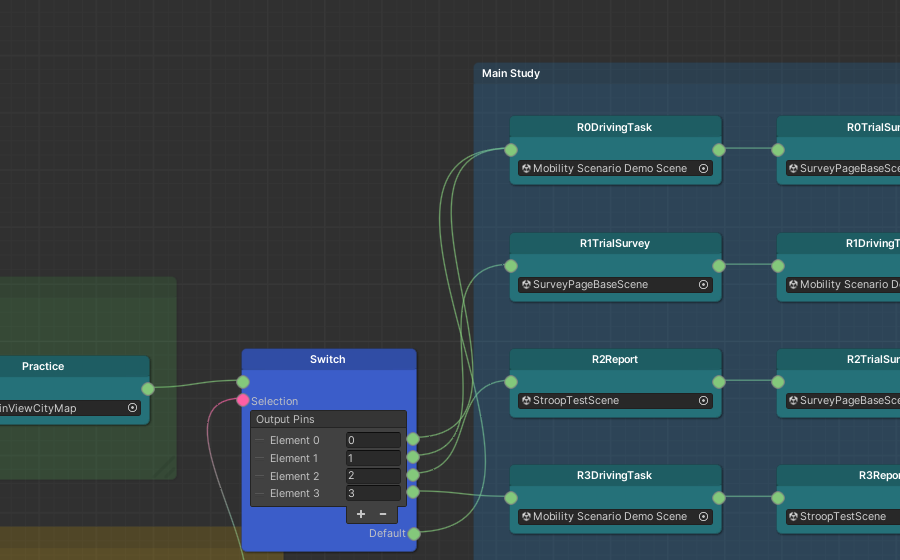
Task: Click the R2TrialSurvey node input port
Action: point(778,382)
